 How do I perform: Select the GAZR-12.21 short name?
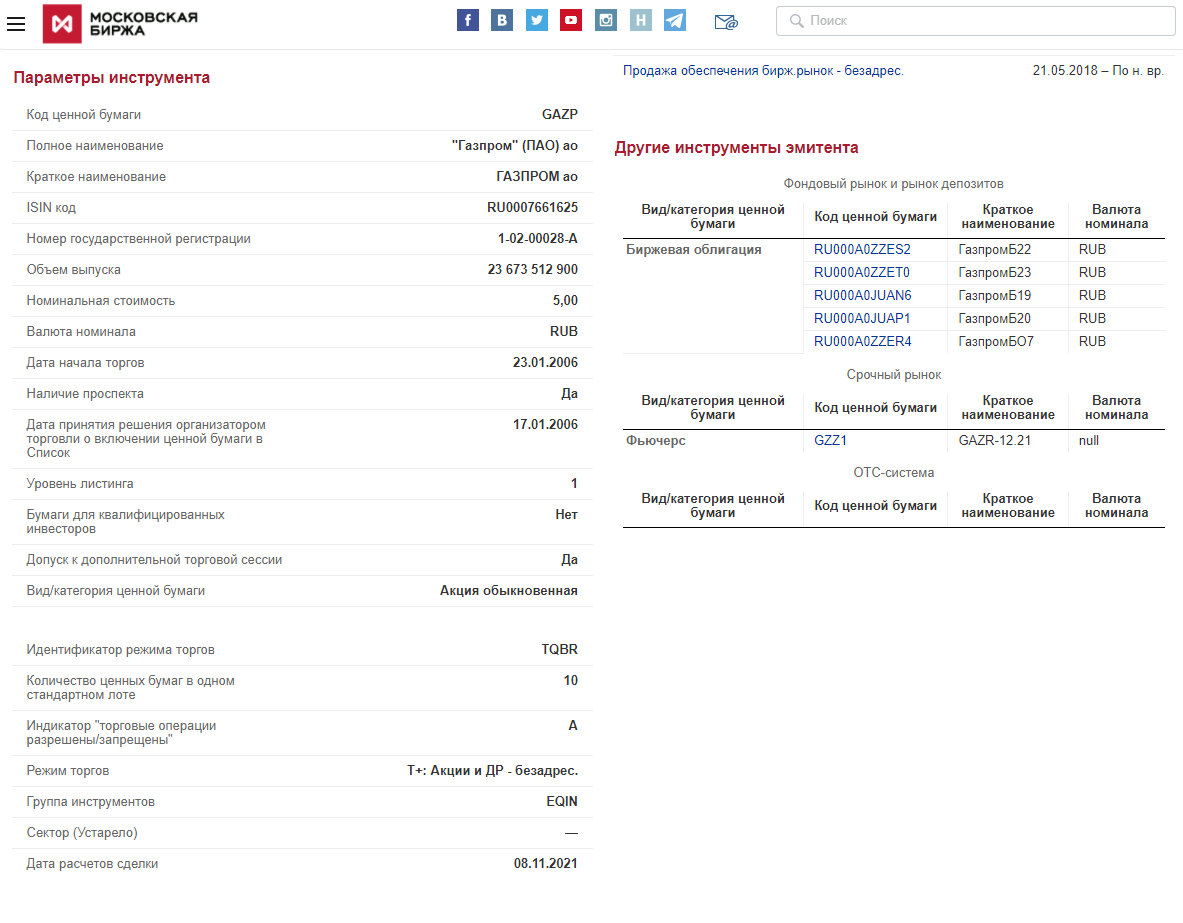[x=994, y=441]
